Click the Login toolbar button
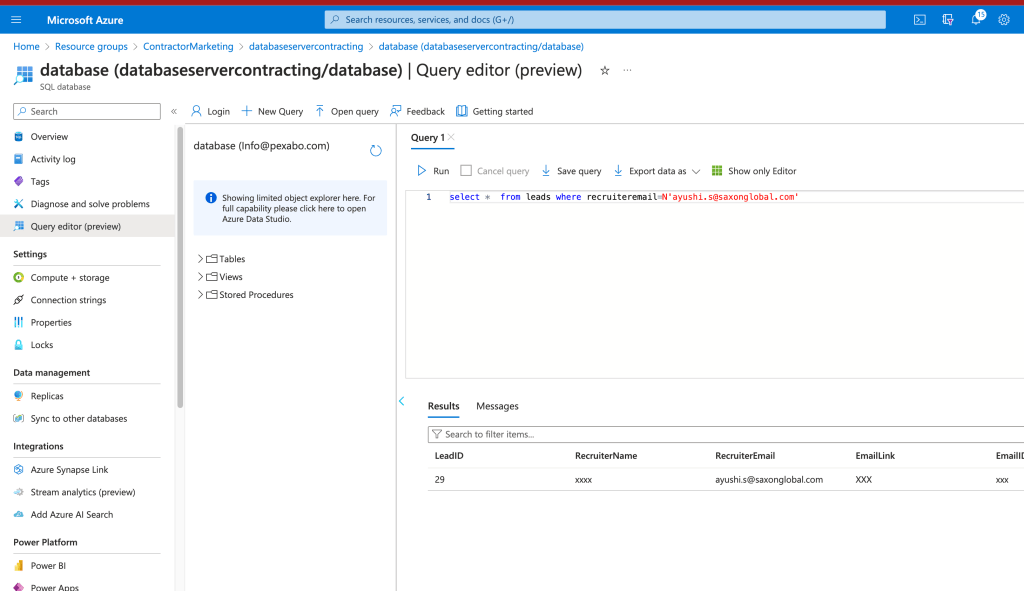1024x591 pixels. 210,111
